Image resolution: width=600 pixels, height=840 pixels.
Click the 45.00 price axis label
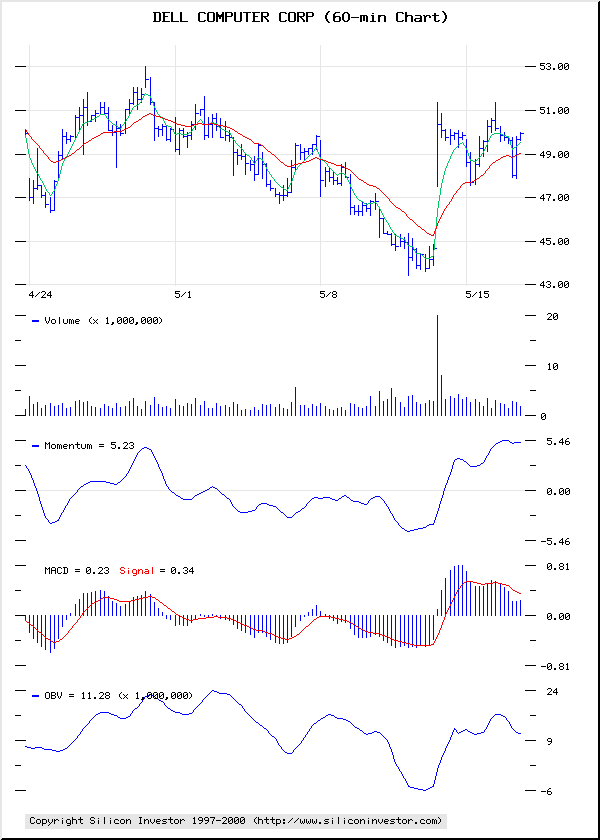tap(554, 242)
